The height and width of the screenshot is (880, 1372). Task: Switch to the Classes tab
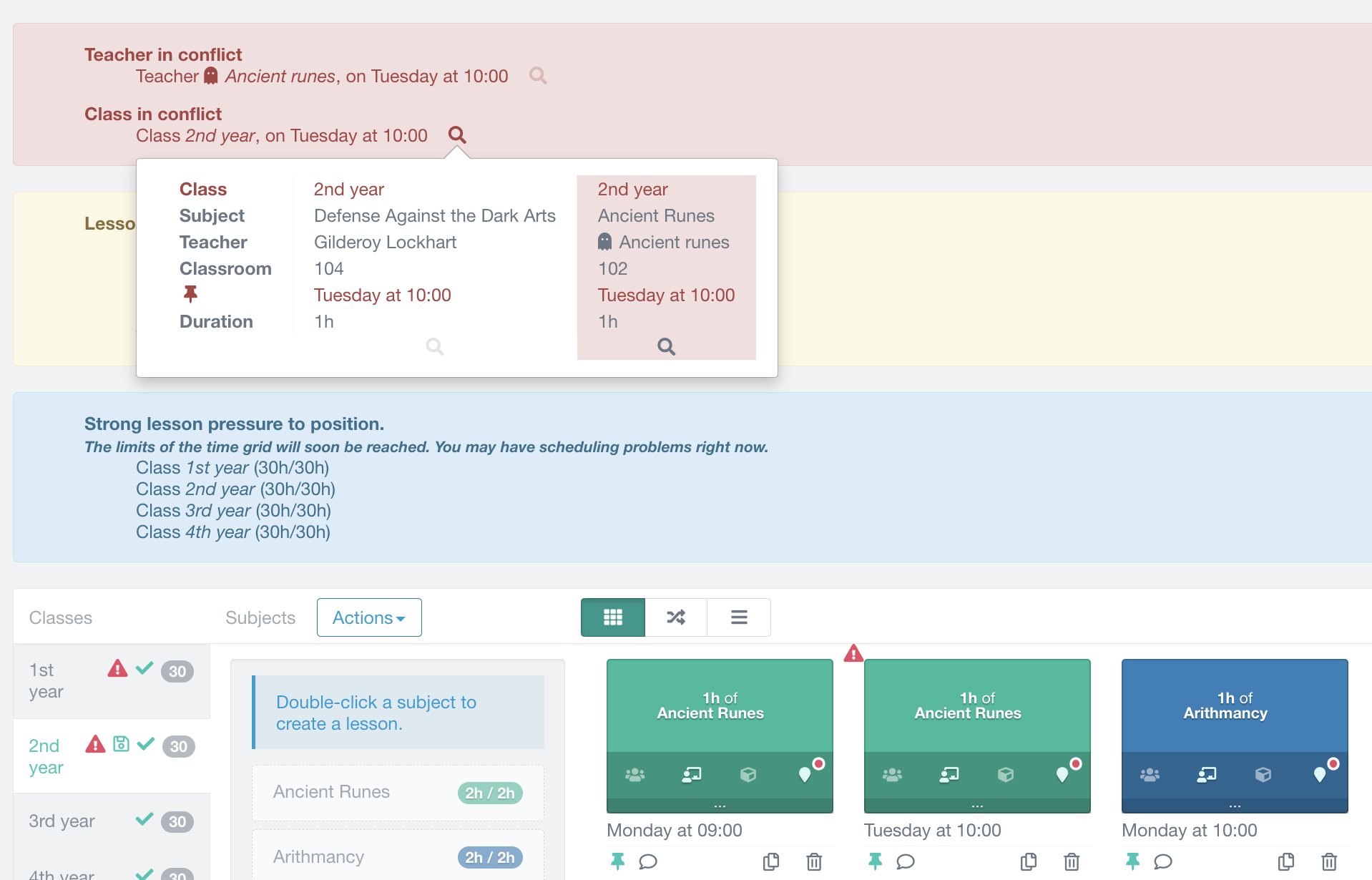[60, 617]
